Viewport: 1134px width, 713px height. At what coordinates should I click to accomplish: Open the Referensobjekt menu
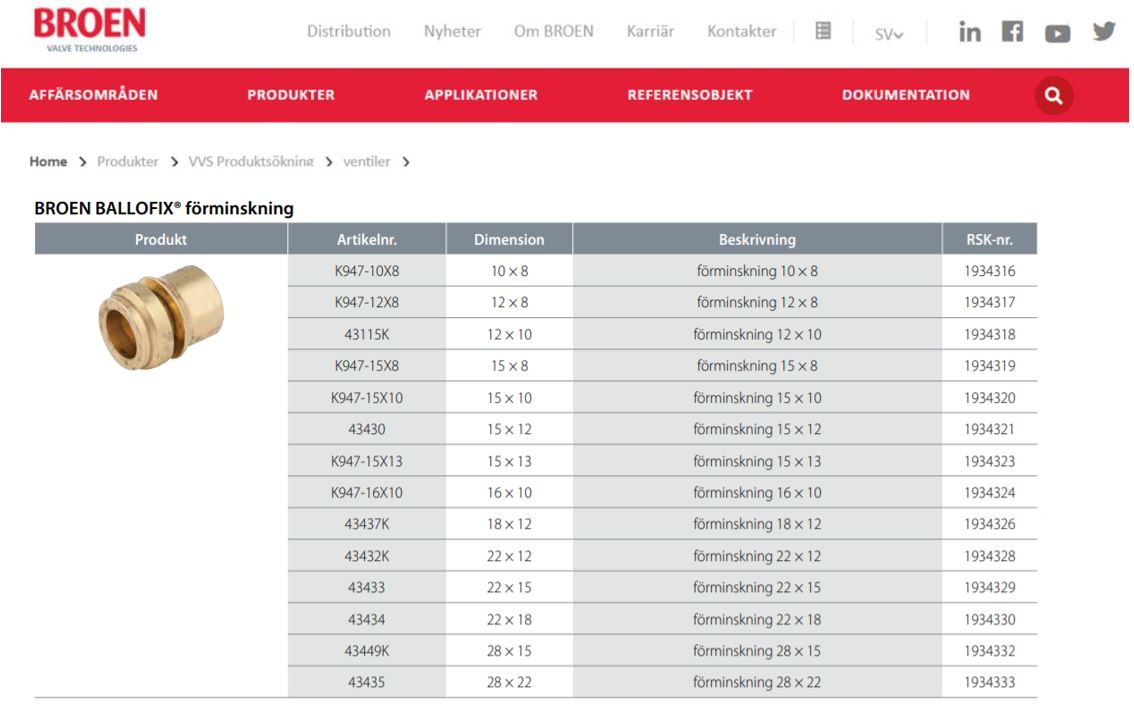click(690, 95)
